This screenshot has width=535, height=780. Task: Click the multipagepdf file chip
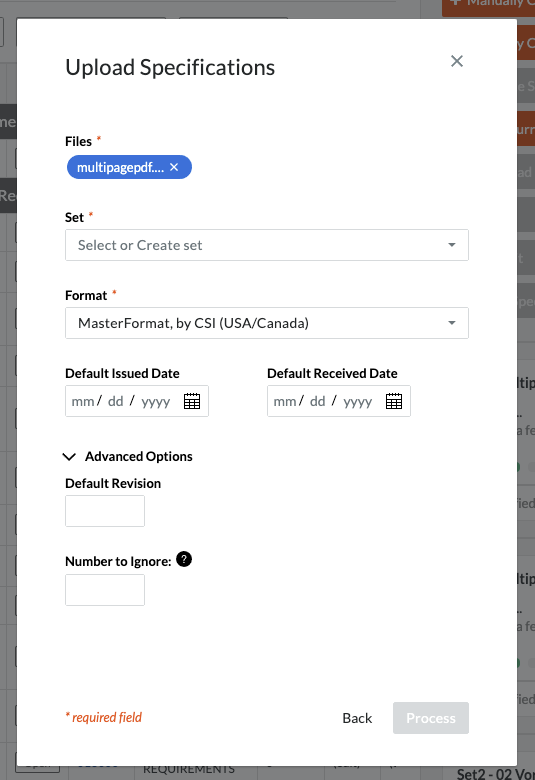pyautogui.click(x=120, y=167)
